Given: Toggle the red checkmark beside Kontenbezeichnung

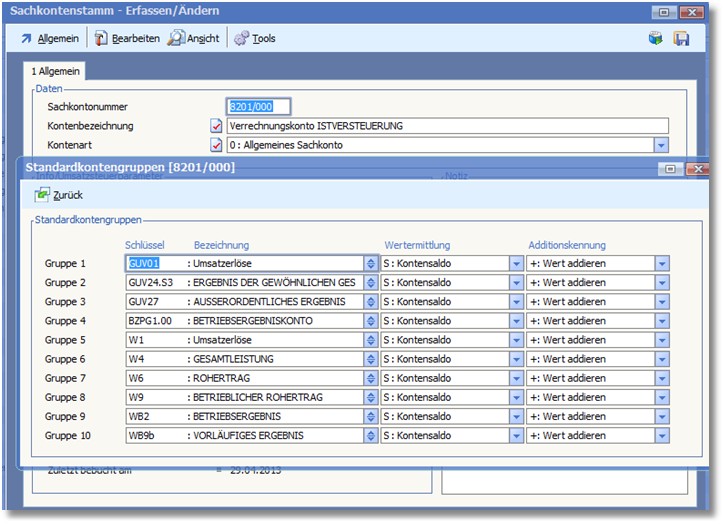Looking at the screenshot, I should click(216, 126).
